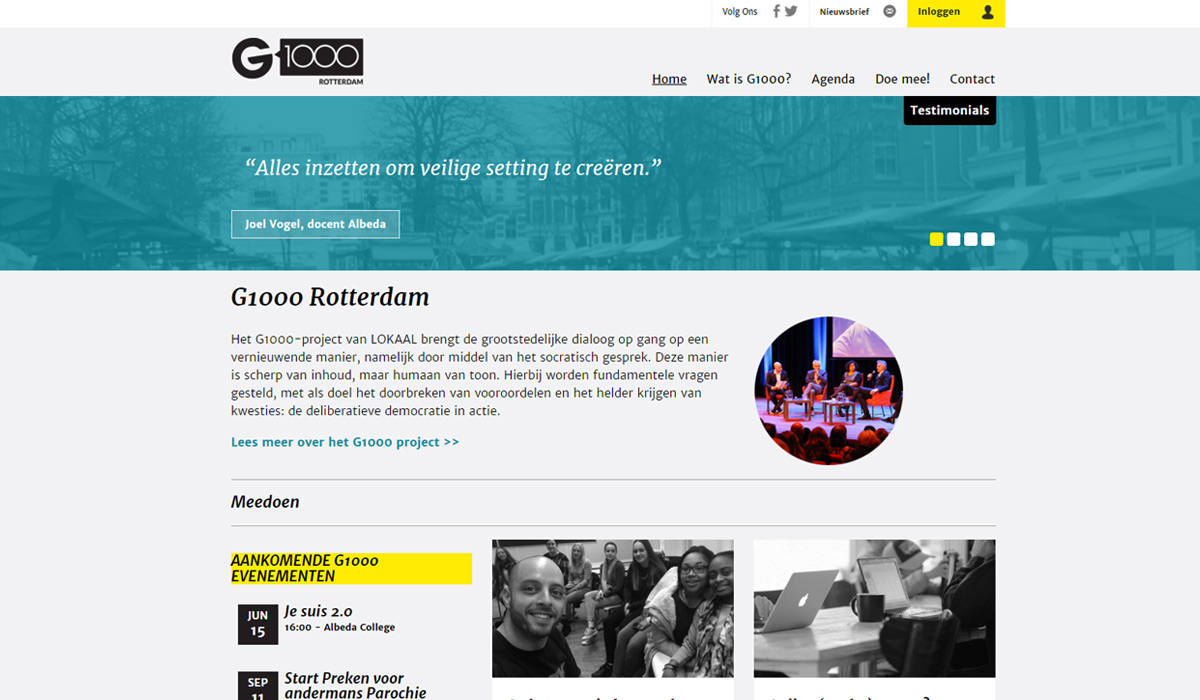Click the testimonial quote text
1200x700 pixels.
click(x=454, y=168)
